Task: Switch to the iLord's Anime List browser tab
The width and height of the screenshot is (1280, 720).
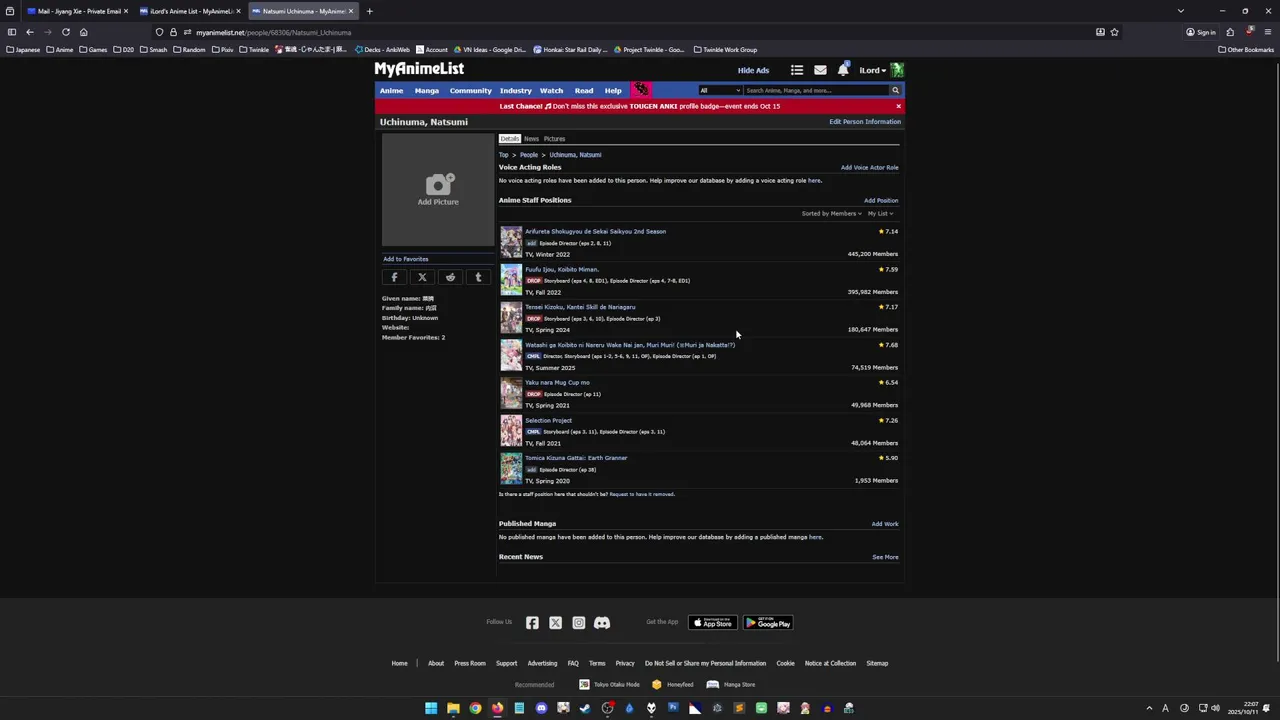Action: pos(189,11)
